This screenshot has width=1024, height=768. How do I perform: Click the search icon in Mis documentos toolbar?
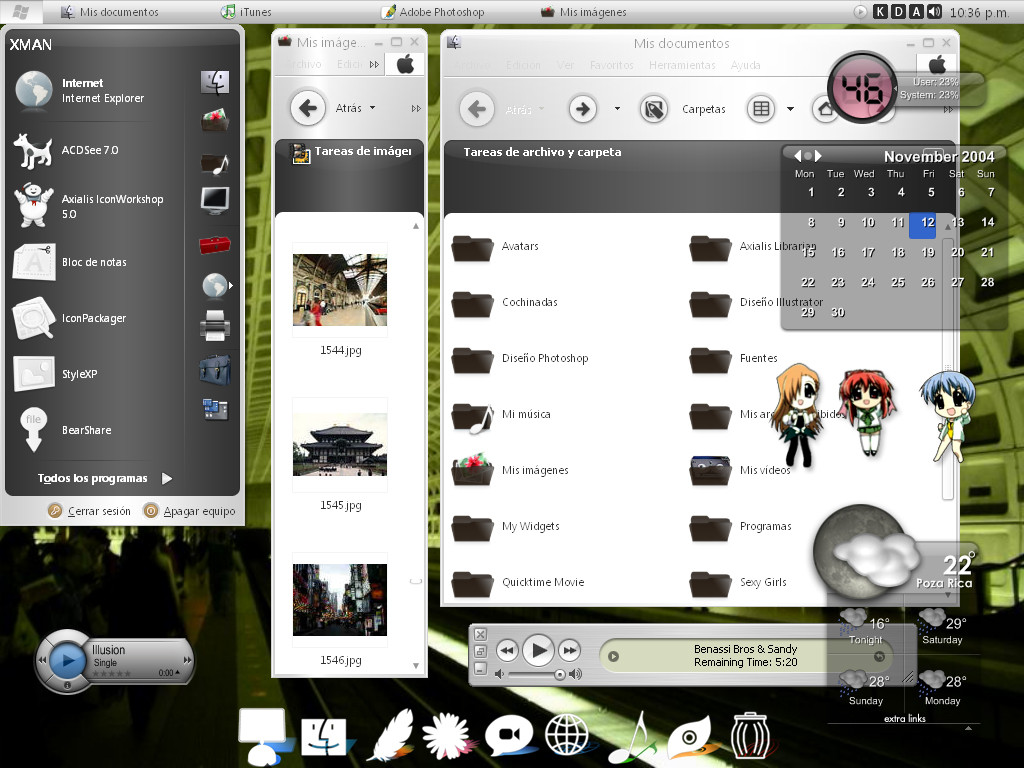pos(654,109)
